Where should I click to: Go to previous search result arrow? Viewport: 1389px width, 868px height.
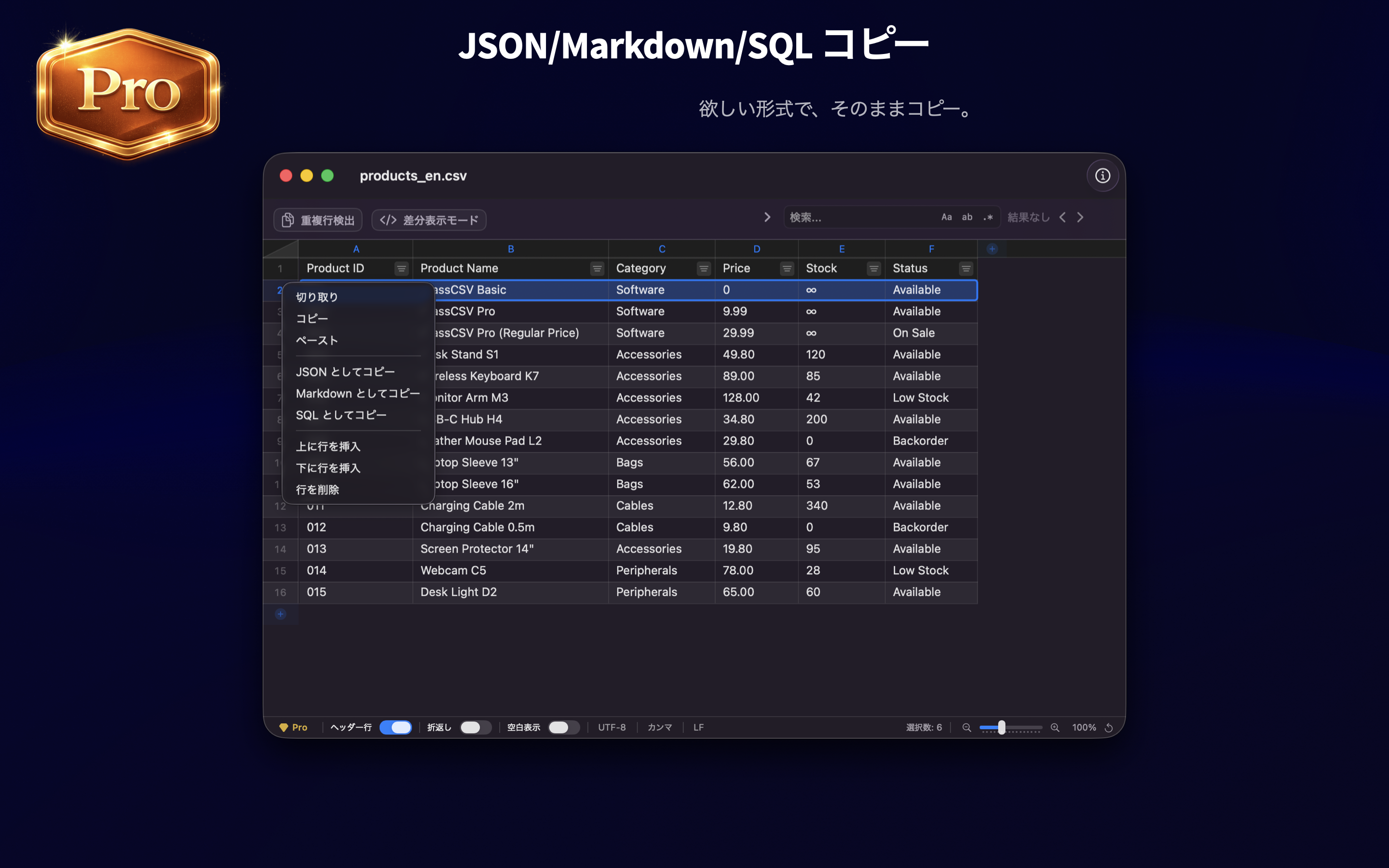(x=1062, y=217)
